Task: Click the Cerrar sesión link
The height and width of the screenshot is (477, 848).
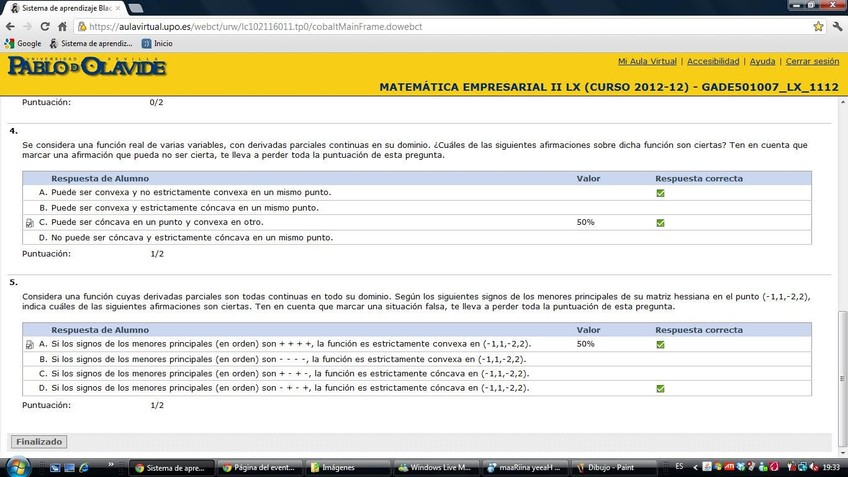Action: [812, 62]
